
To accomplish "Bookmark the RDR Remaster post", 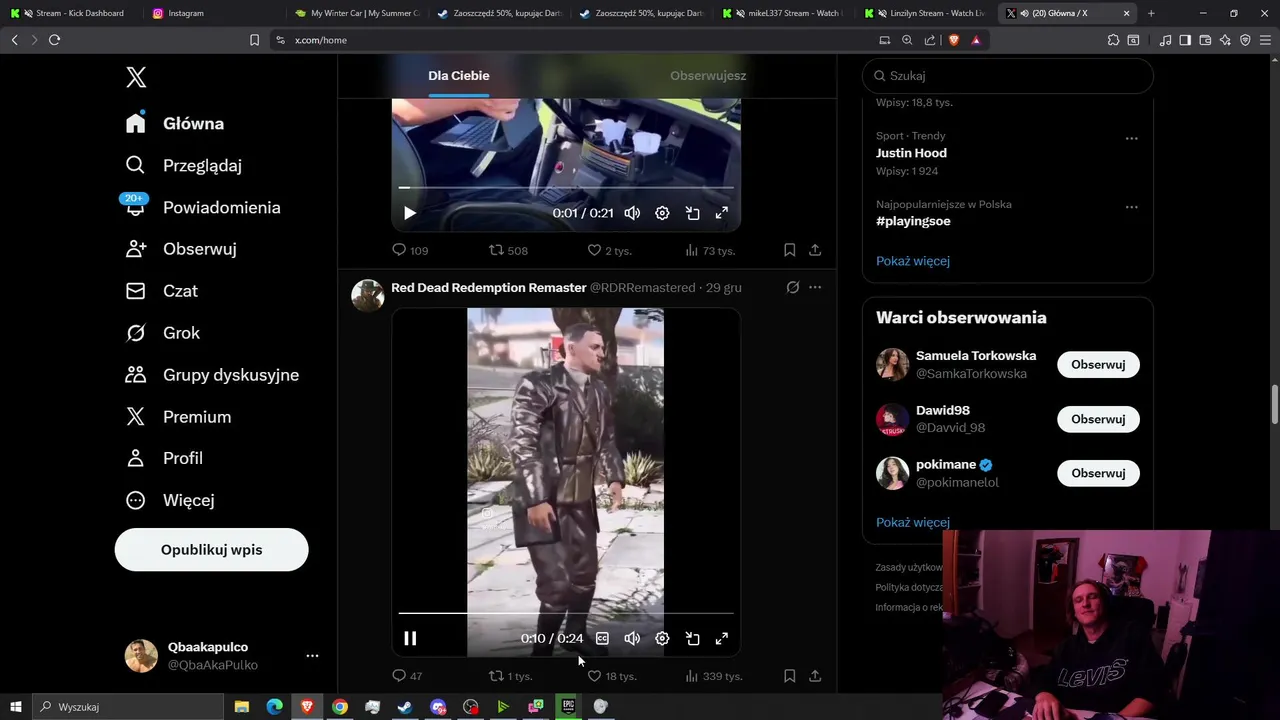I will click(x=789, y=676).
